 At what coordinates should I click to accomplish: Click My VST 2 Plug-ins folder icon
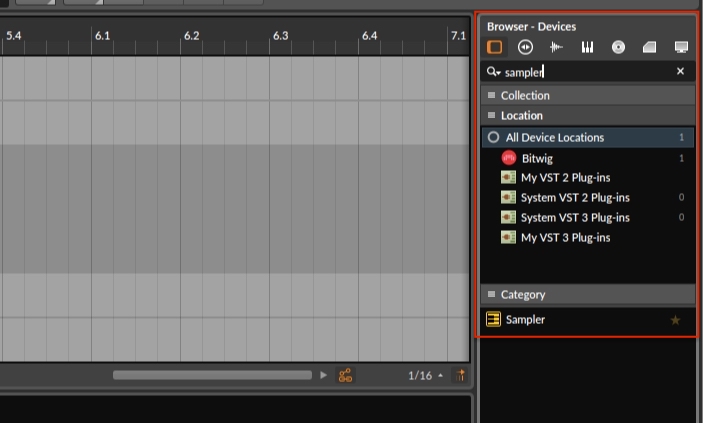point(508,178)
